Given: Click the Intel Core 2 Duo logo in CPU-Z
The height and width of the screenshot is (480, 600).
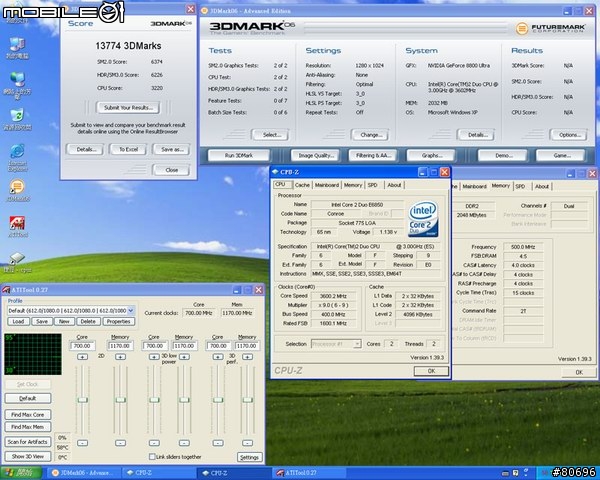Looking at the screenshot, I should [423, 219].
